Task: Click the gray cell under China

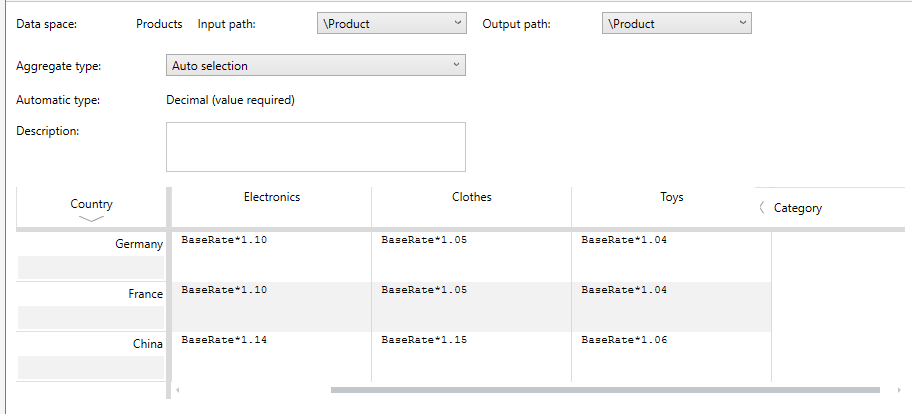Action: click(91, 367)
